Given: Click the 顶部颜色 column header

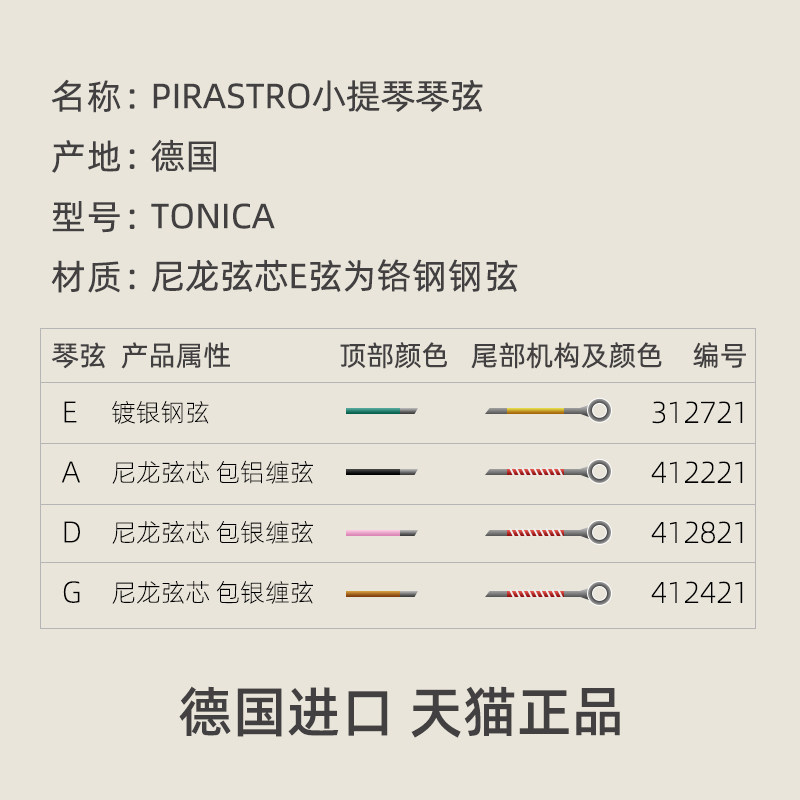Looking at the screenshot, I should (393, 356).
